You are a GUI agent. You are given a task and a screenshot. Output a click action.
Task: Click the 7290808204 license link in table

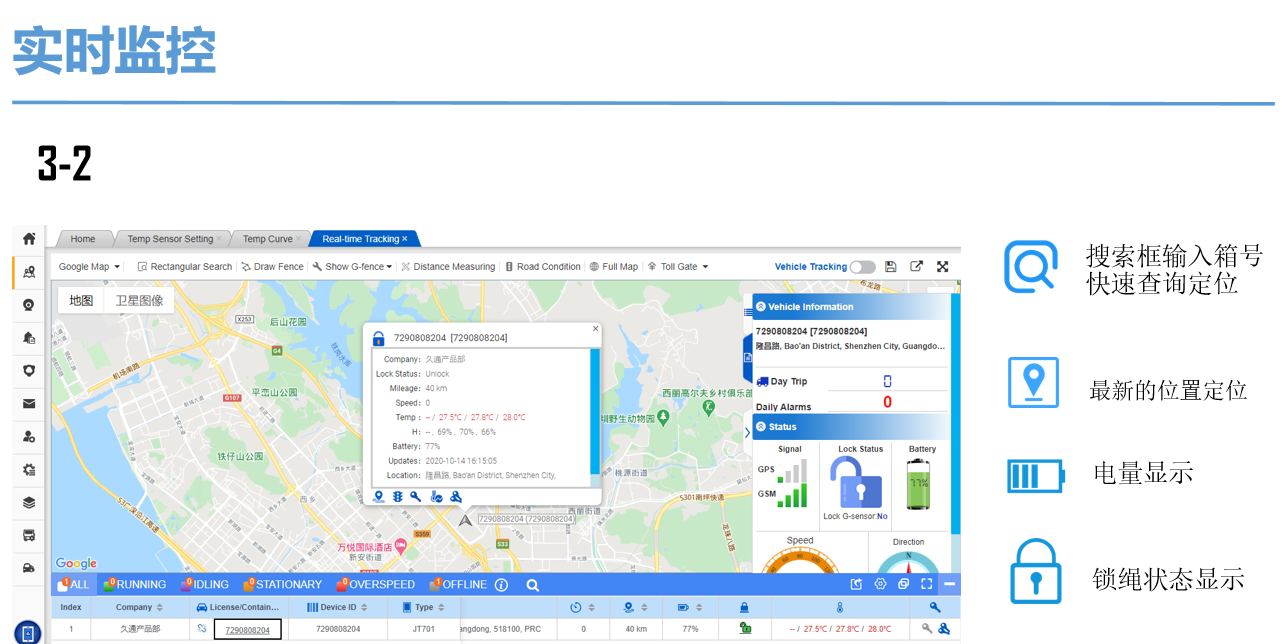coord(247,630)
